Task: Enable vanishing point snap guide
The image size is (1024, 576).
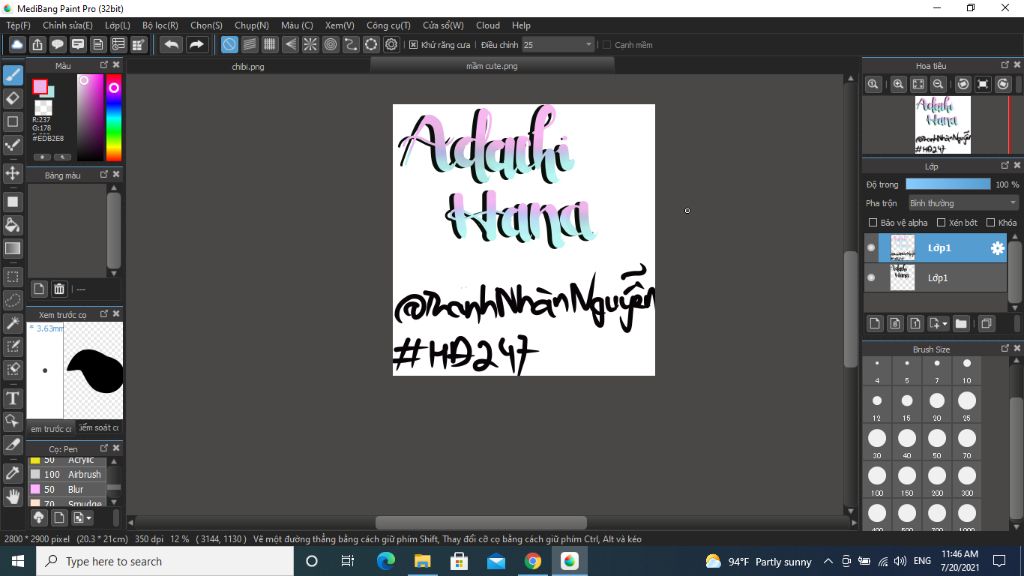Action: pos(290,44)
